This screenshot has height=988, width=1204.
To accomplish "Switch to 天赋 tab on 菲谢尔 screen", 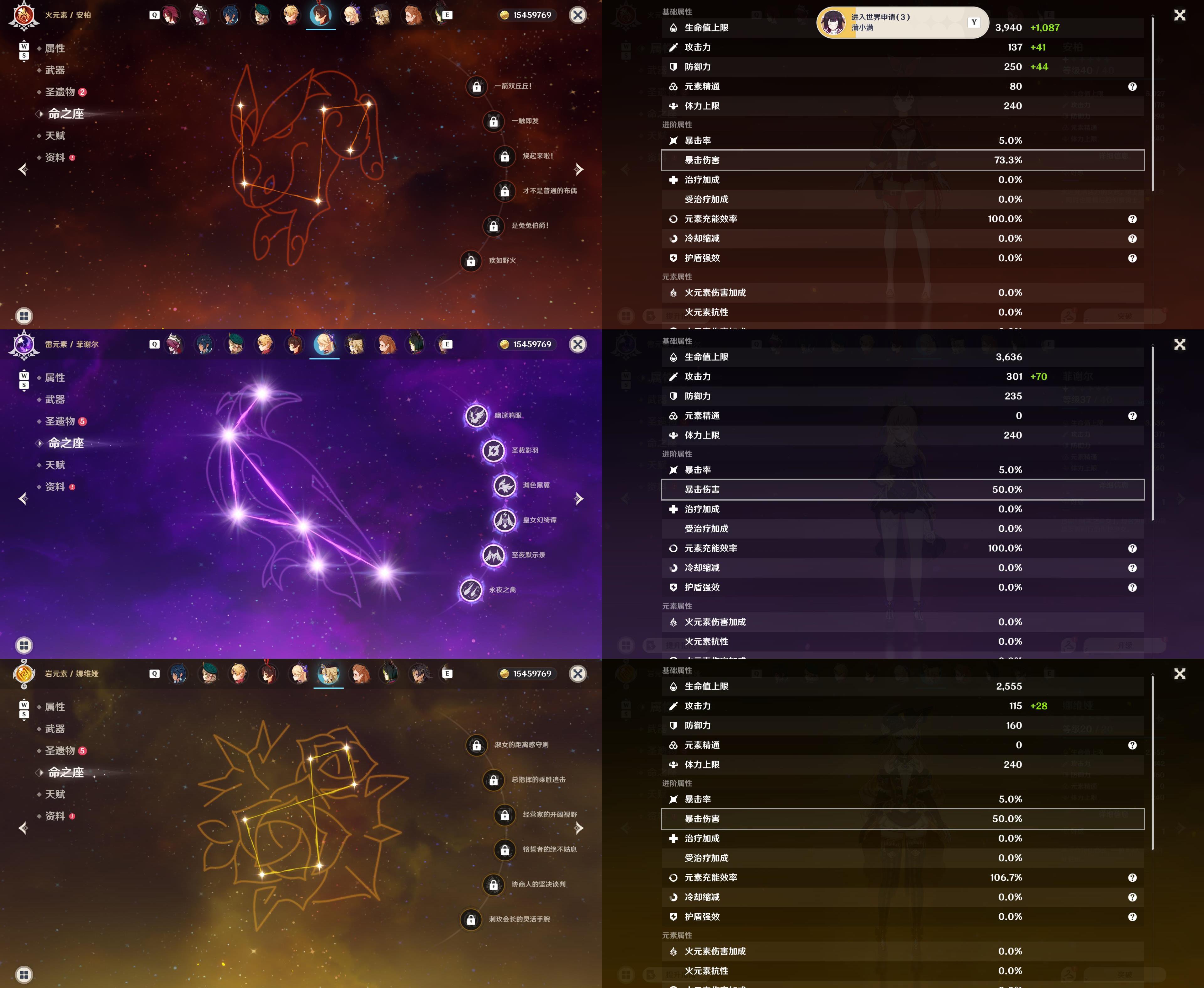I will tap(55, 465).
